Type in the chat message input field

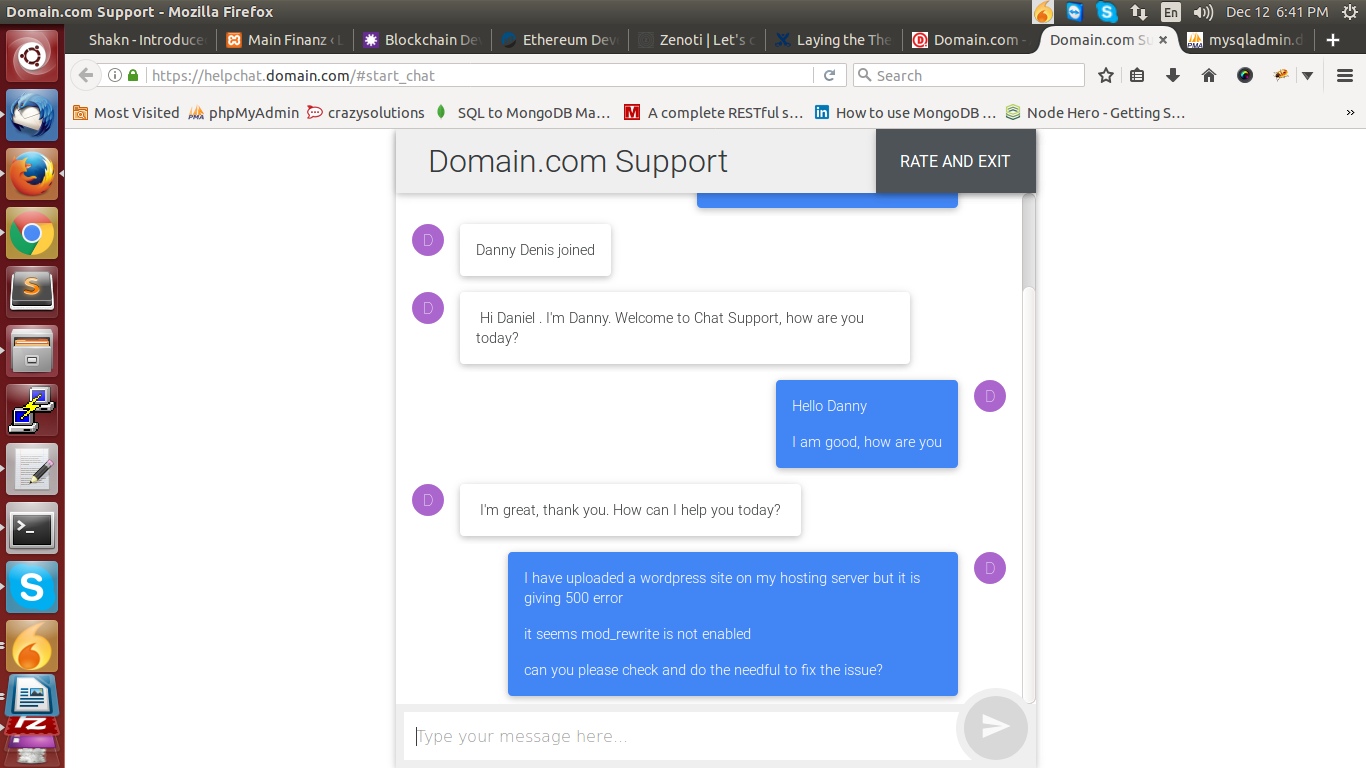point(680,737)
